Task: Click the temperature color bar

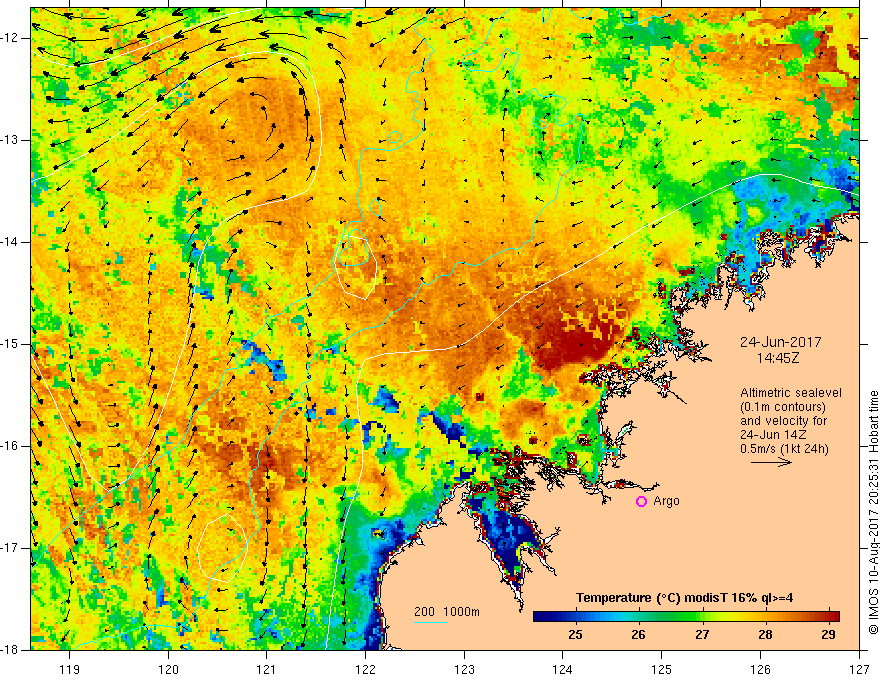Action: point(686,616)
